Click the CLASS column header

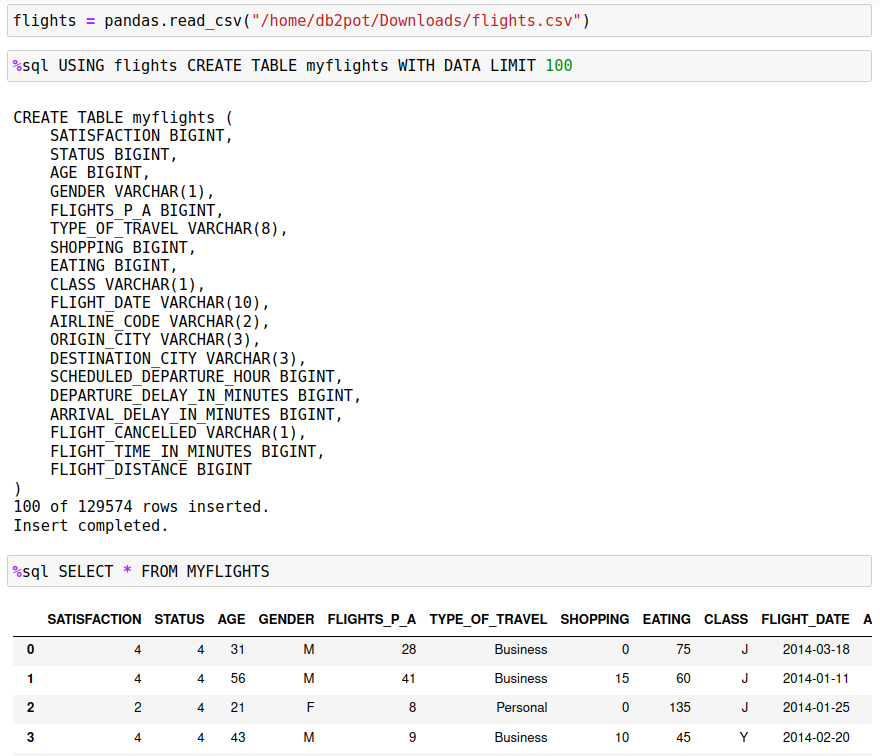pos(725,619)
